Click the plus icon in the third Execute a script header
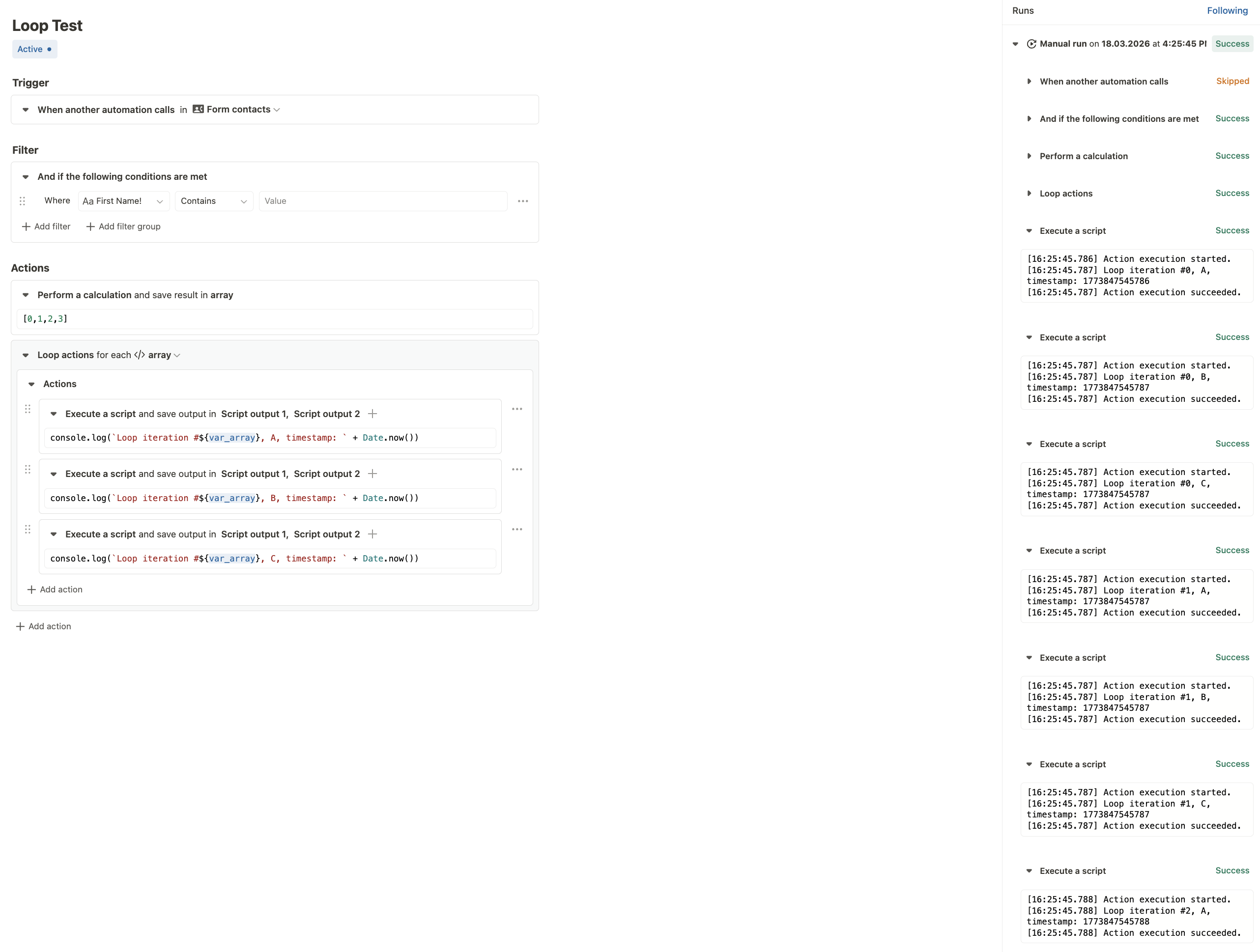The width and height of the screenshot is (1260, 952). coord(372,534)
